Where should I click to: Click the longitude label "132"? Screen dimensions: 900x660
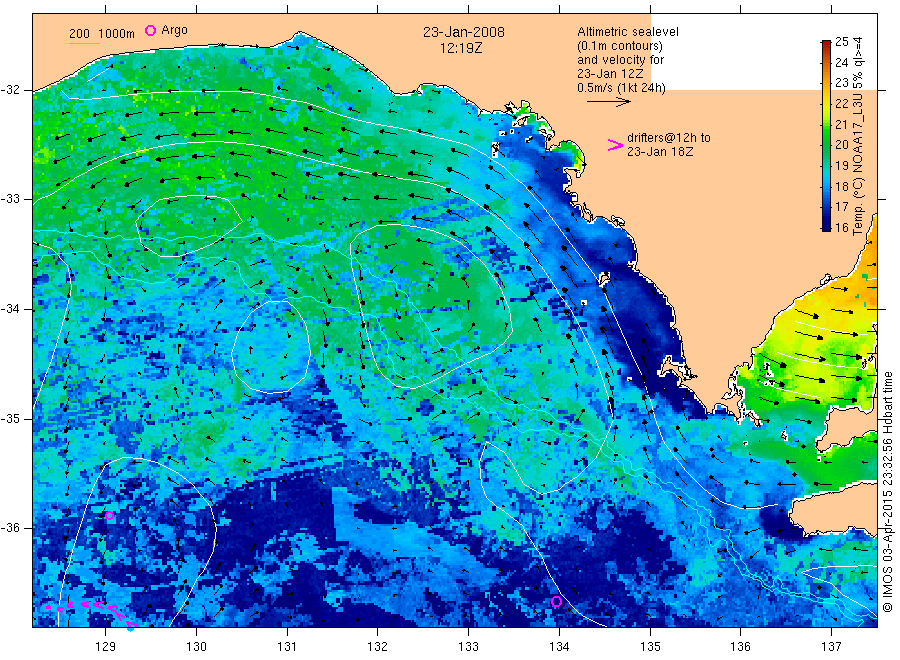click(x=378, y=647)
